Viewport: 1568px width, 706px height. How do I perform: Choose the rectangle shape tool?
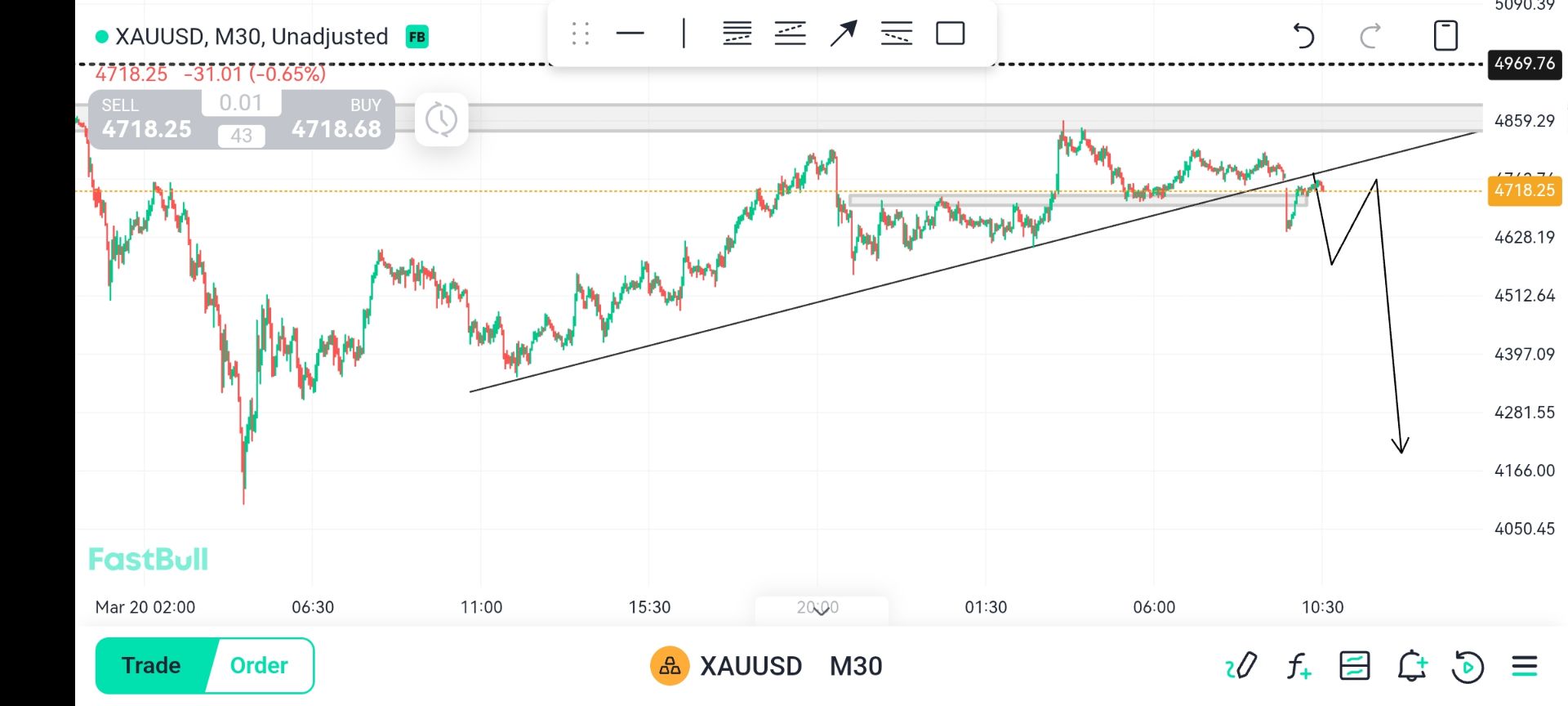950,34
